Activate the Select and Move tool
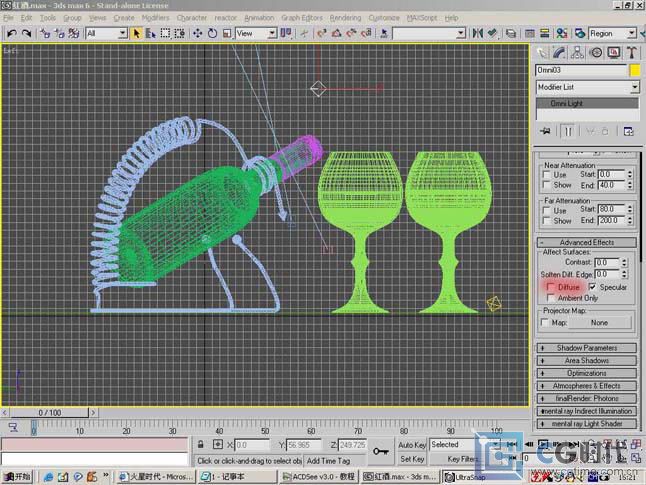 [198, 33]
